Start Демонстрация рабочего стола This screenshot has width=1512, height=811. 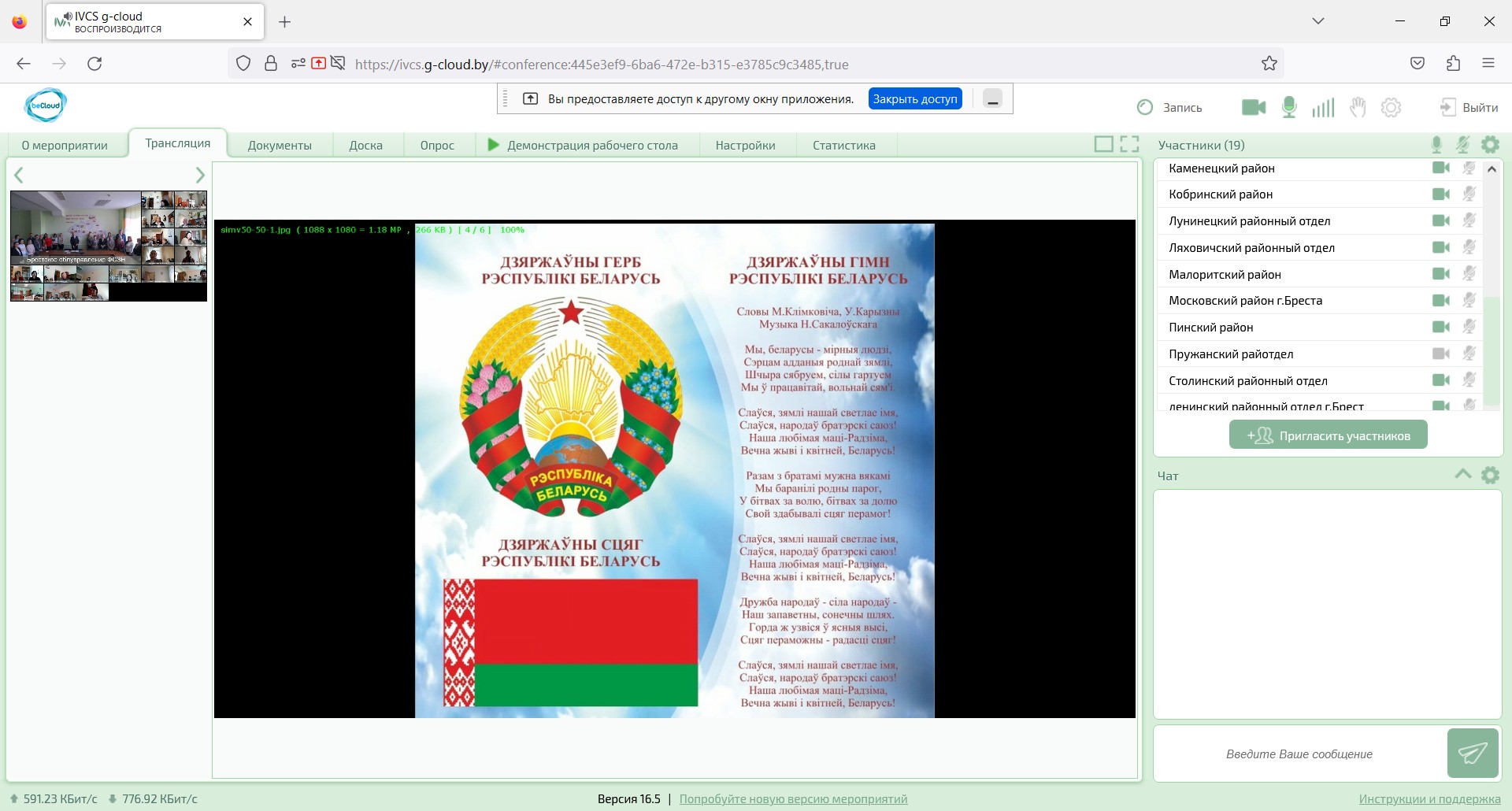point(583,145)
